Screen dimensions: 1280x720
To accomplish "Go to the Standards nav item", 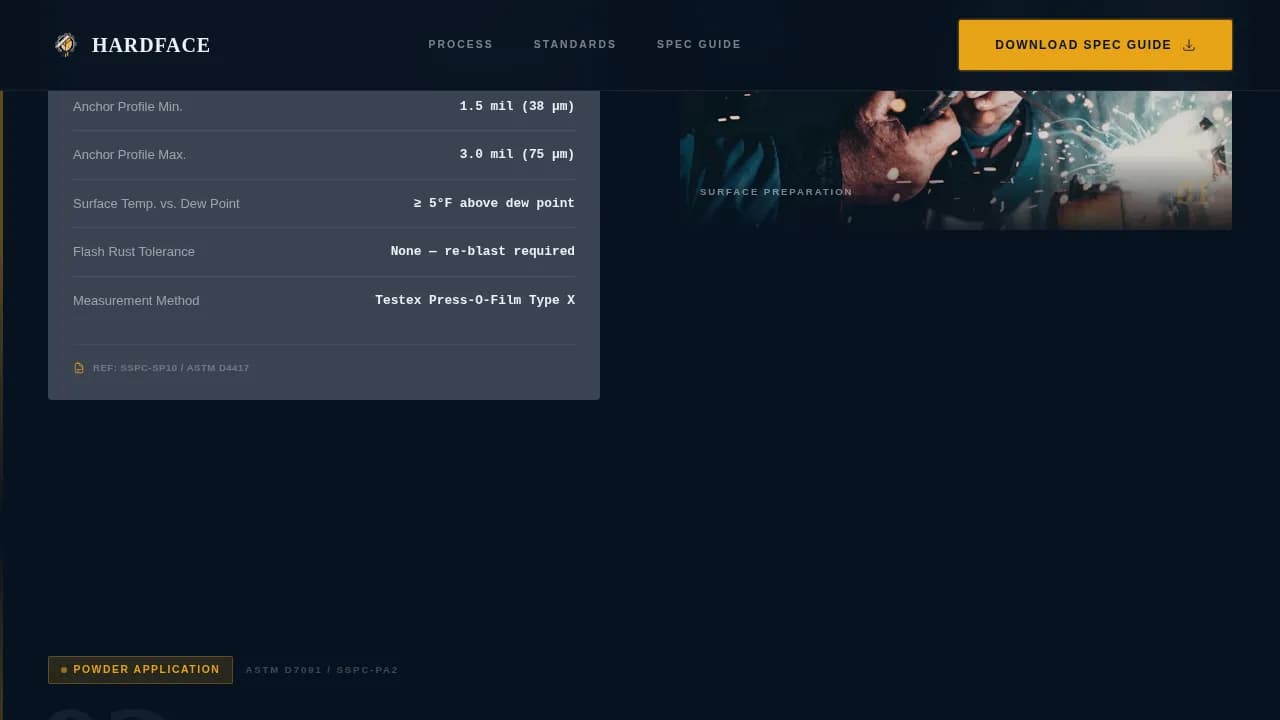I will (x=574, y=44).
